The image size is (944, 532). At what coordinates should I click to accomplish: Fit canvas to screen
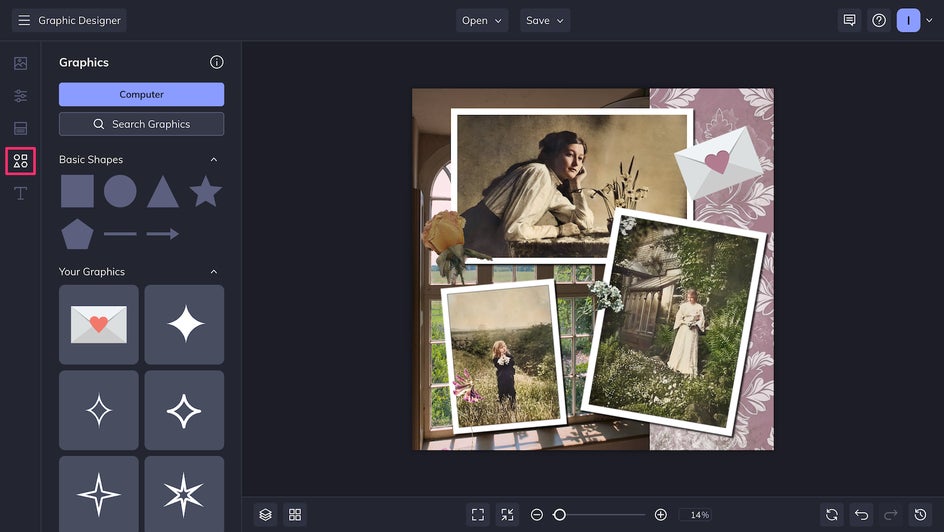[478, 515]
